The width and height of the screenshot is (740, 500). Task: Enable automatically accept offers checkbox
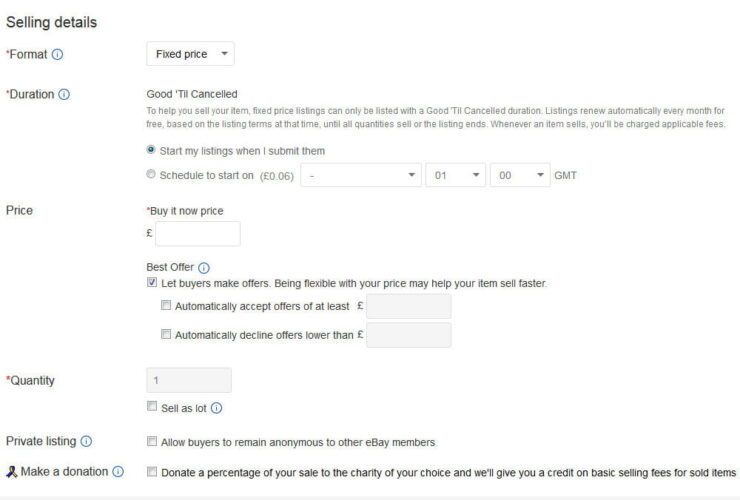point(166,306)
